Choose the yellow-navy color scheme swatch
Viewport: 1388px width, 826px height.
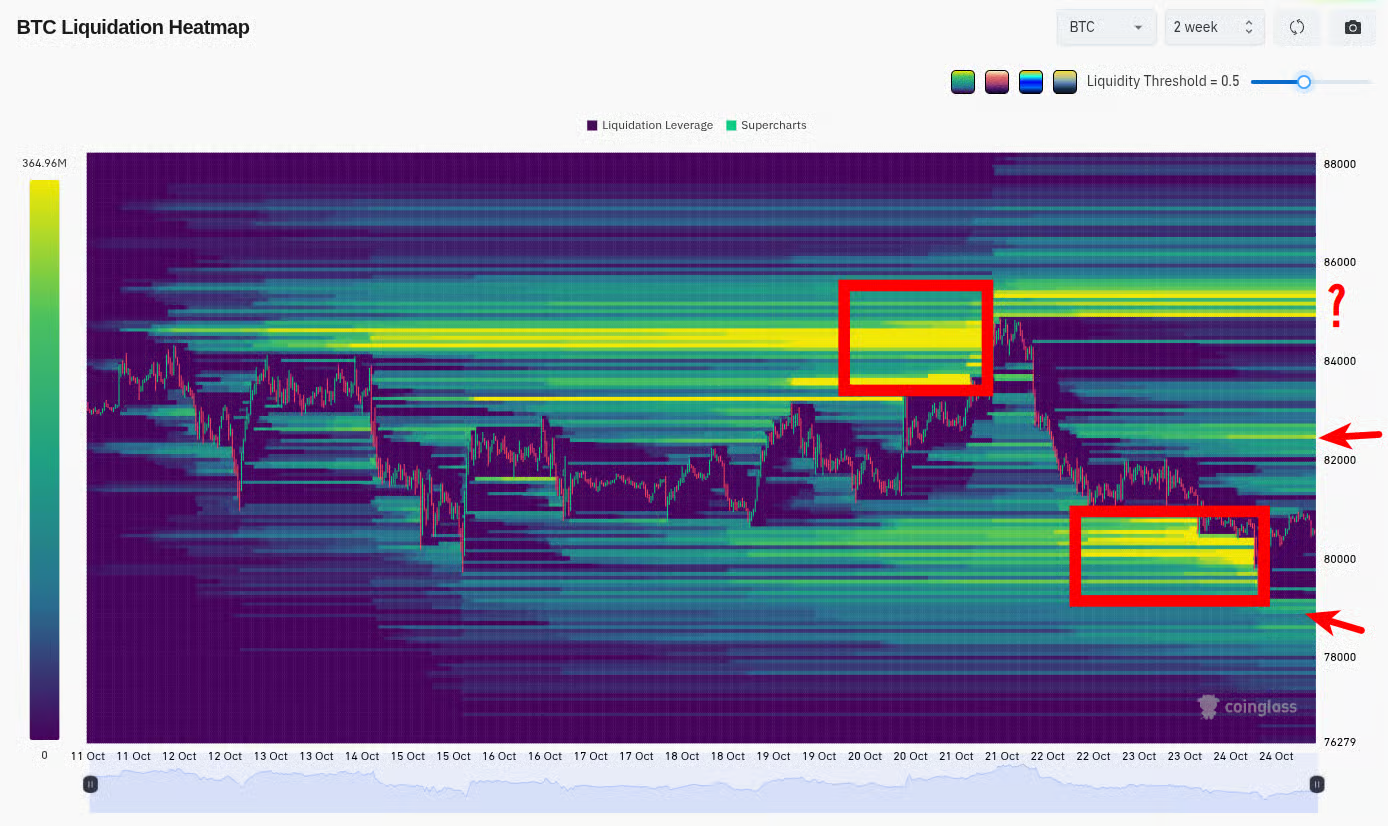1065,82
